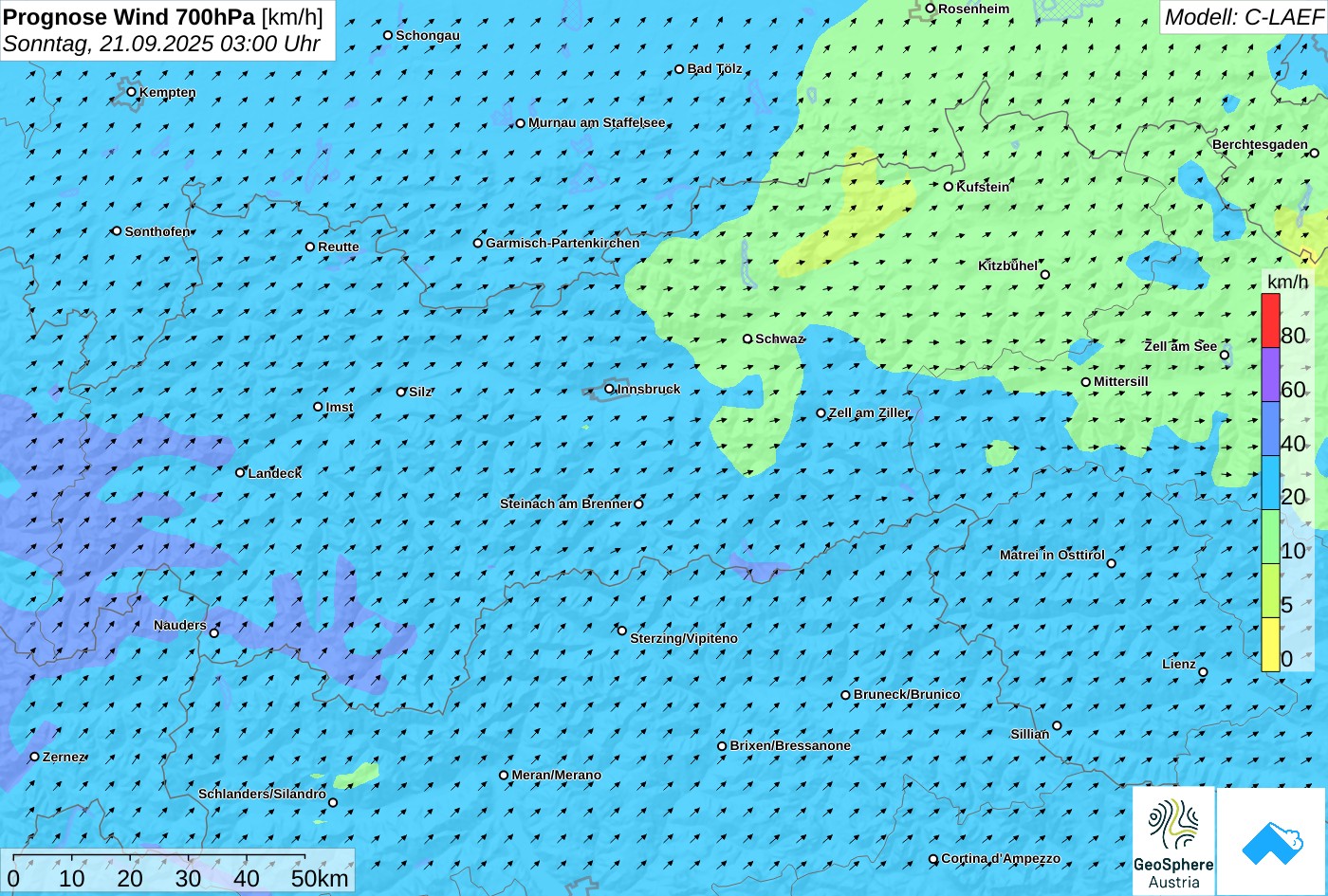1328x896 pixels.
Task: Click the Innsbruck city marker
Action: tap(609, 389)
